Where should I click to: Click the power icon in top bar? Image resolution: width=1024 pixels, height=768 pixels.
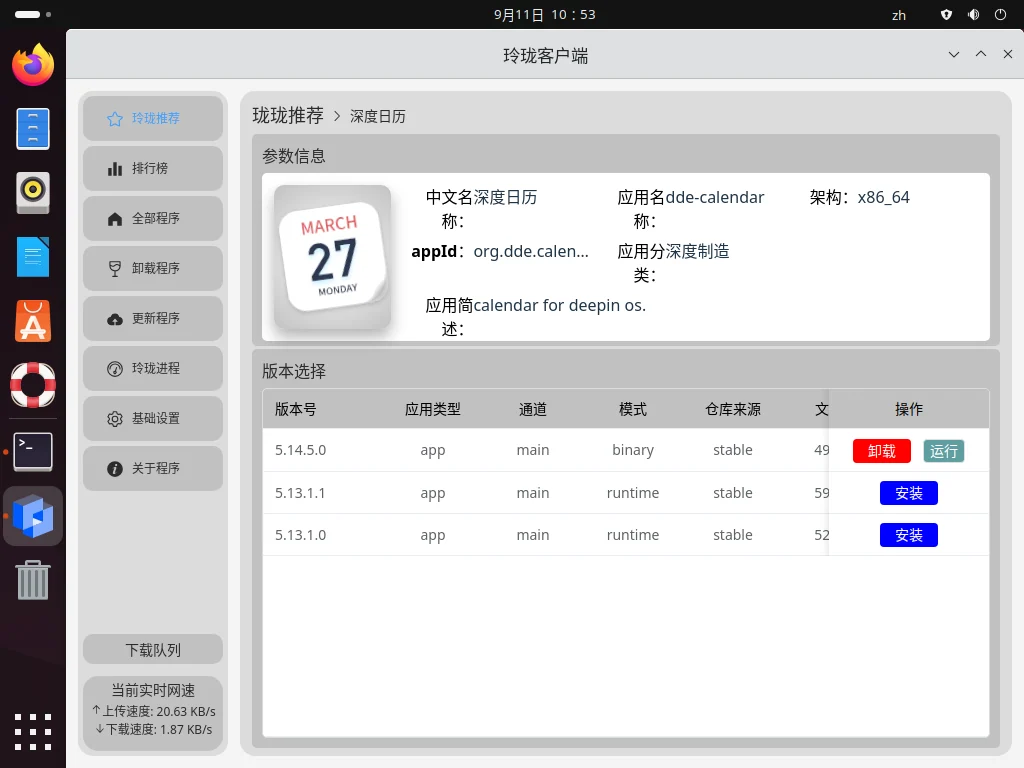pyautogui.click(x=1000, y=14)
